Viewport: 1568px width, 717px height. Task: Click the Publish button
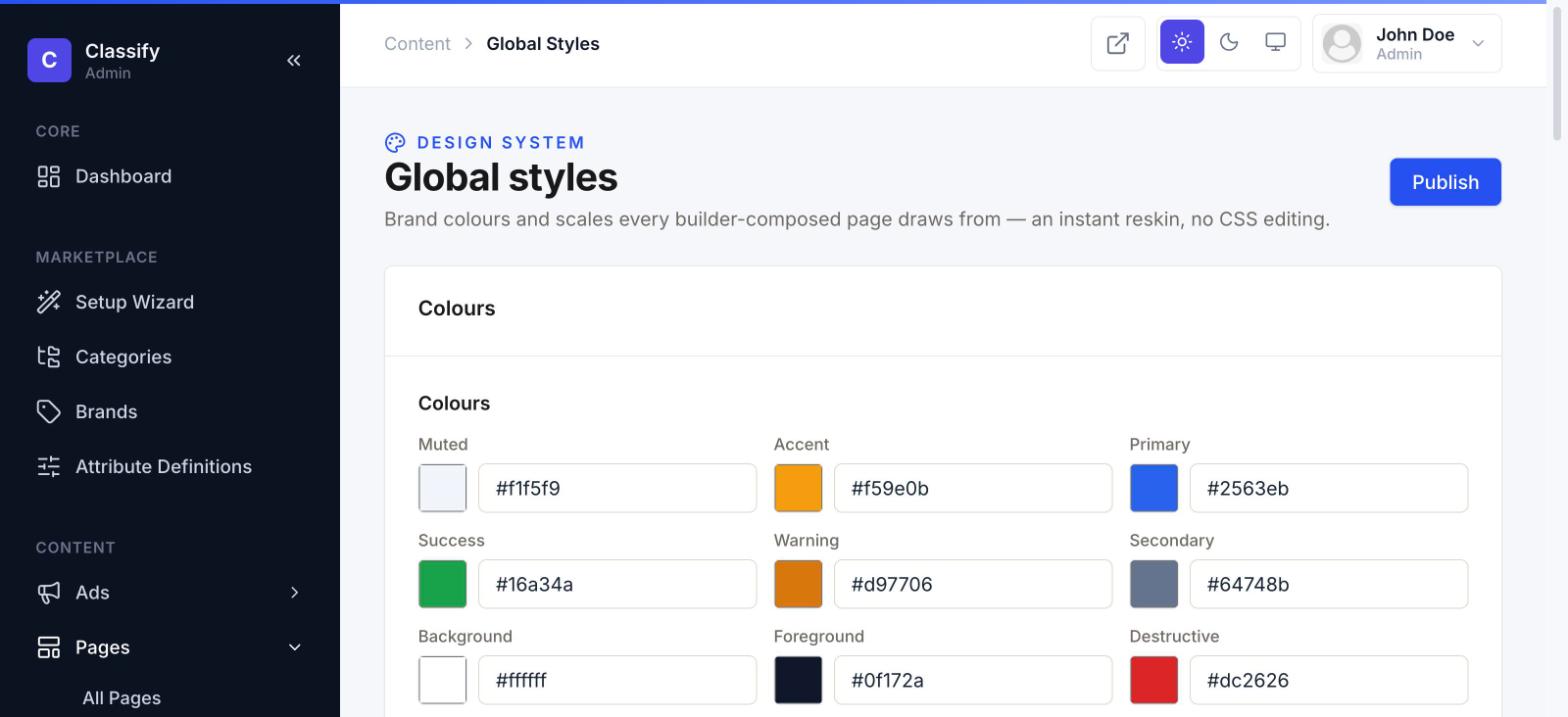tap(1445, 182)
